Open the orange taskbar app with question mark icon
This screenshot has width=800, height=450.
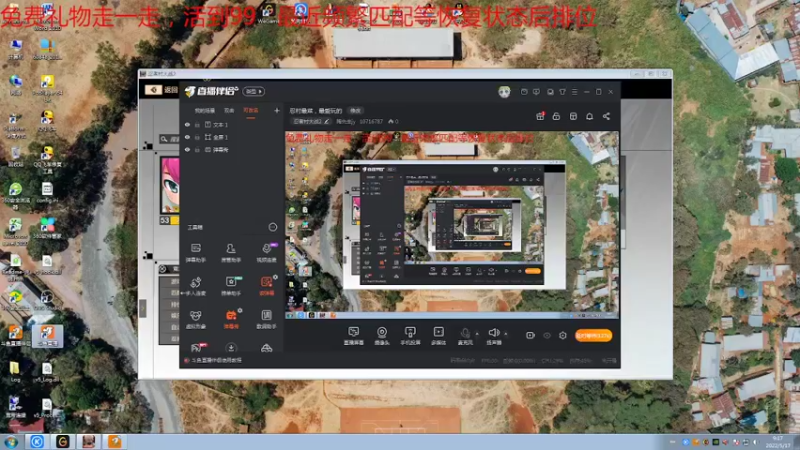pyautogui.click(x=114, y=441)
